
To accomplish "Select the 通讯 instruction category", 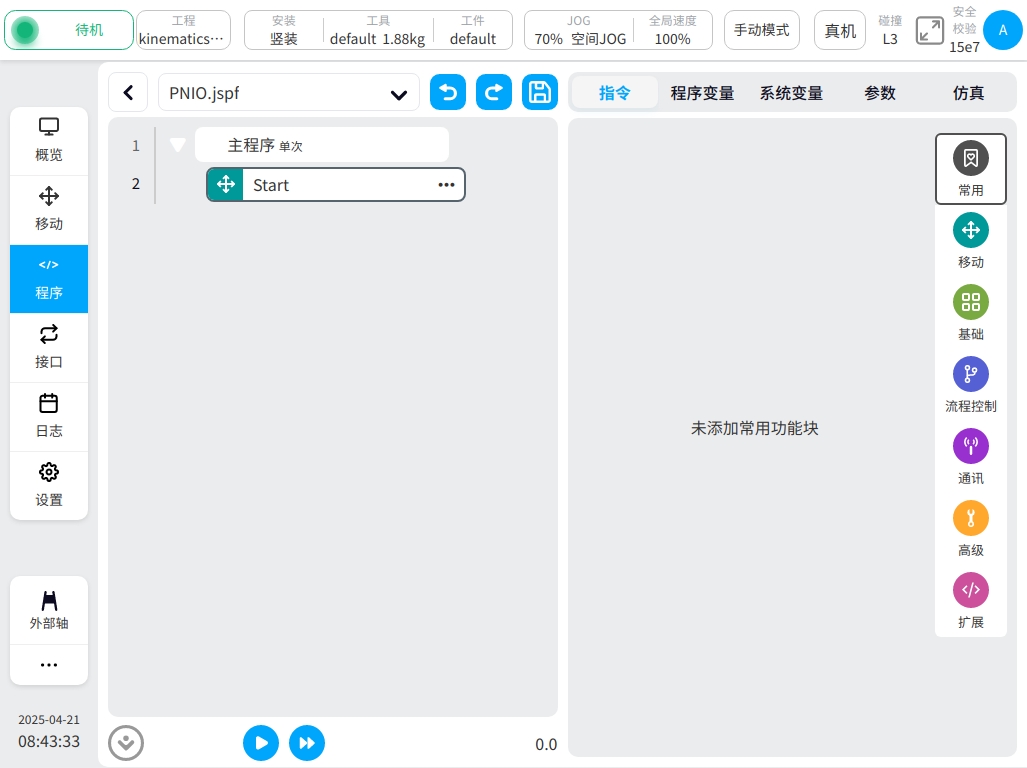I will pos(970,457).
